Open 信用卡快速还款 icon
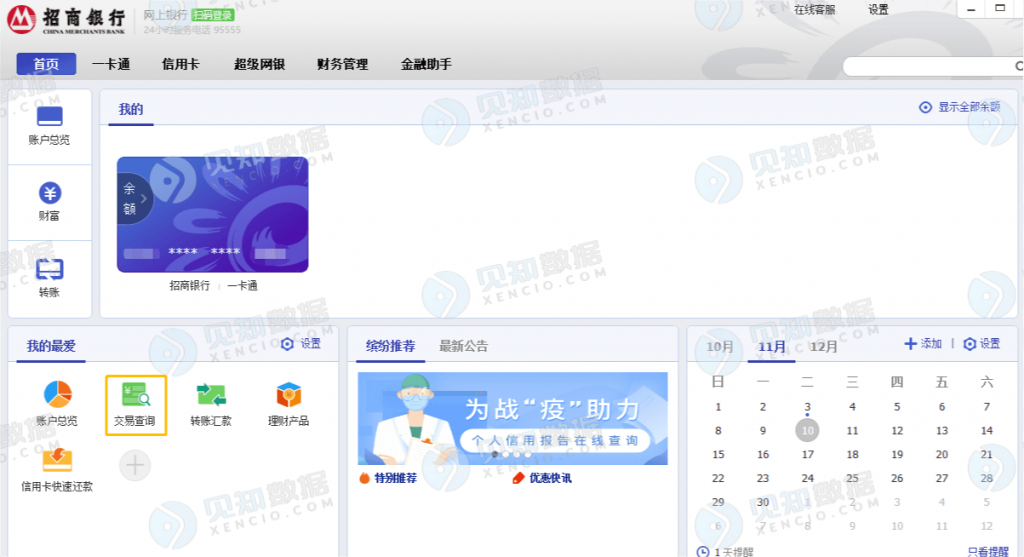Viewport: 1024px width, 557px height. click(x=57, y=469)
